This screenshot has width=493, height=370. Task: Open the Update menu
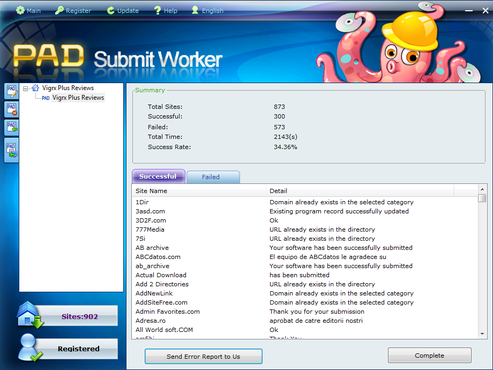pos(123,11)
